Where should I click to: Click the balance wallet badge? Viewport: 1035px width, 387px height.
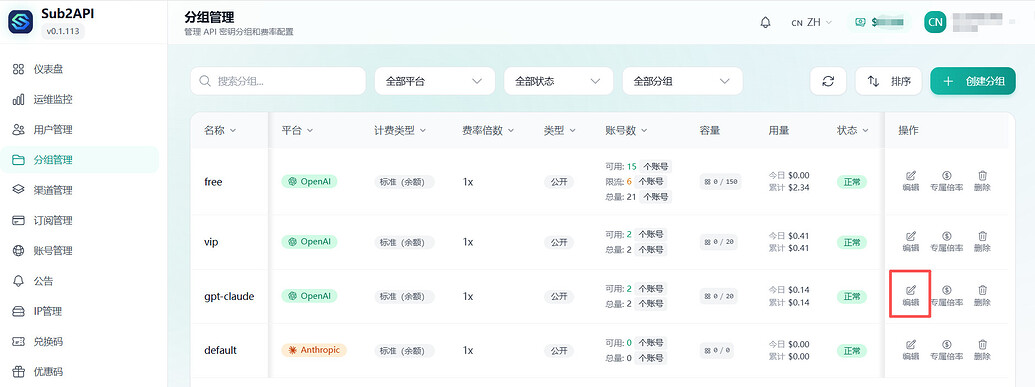coord(880,22)
